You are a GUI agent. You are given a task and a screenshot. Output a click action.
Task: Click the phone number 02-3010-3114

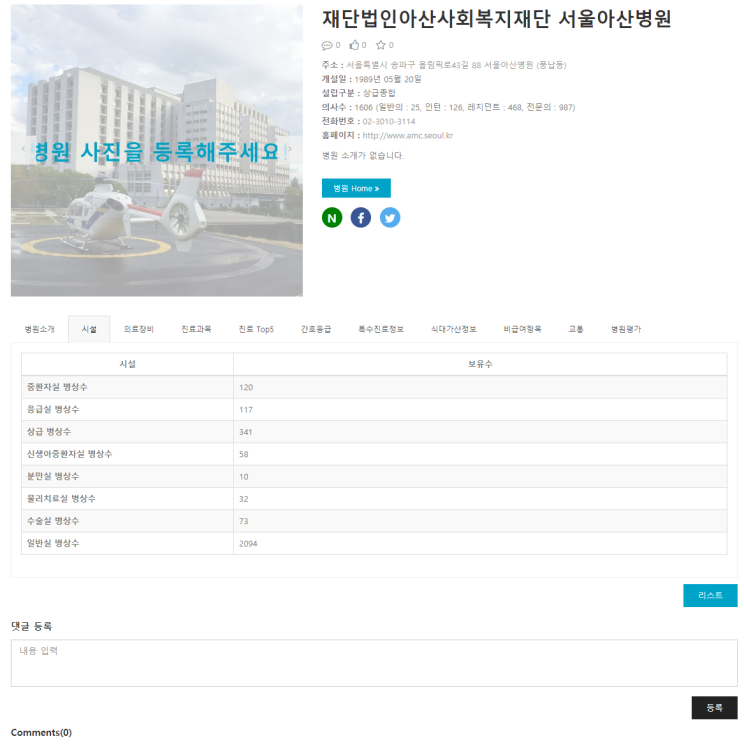(x=389, y=121)
